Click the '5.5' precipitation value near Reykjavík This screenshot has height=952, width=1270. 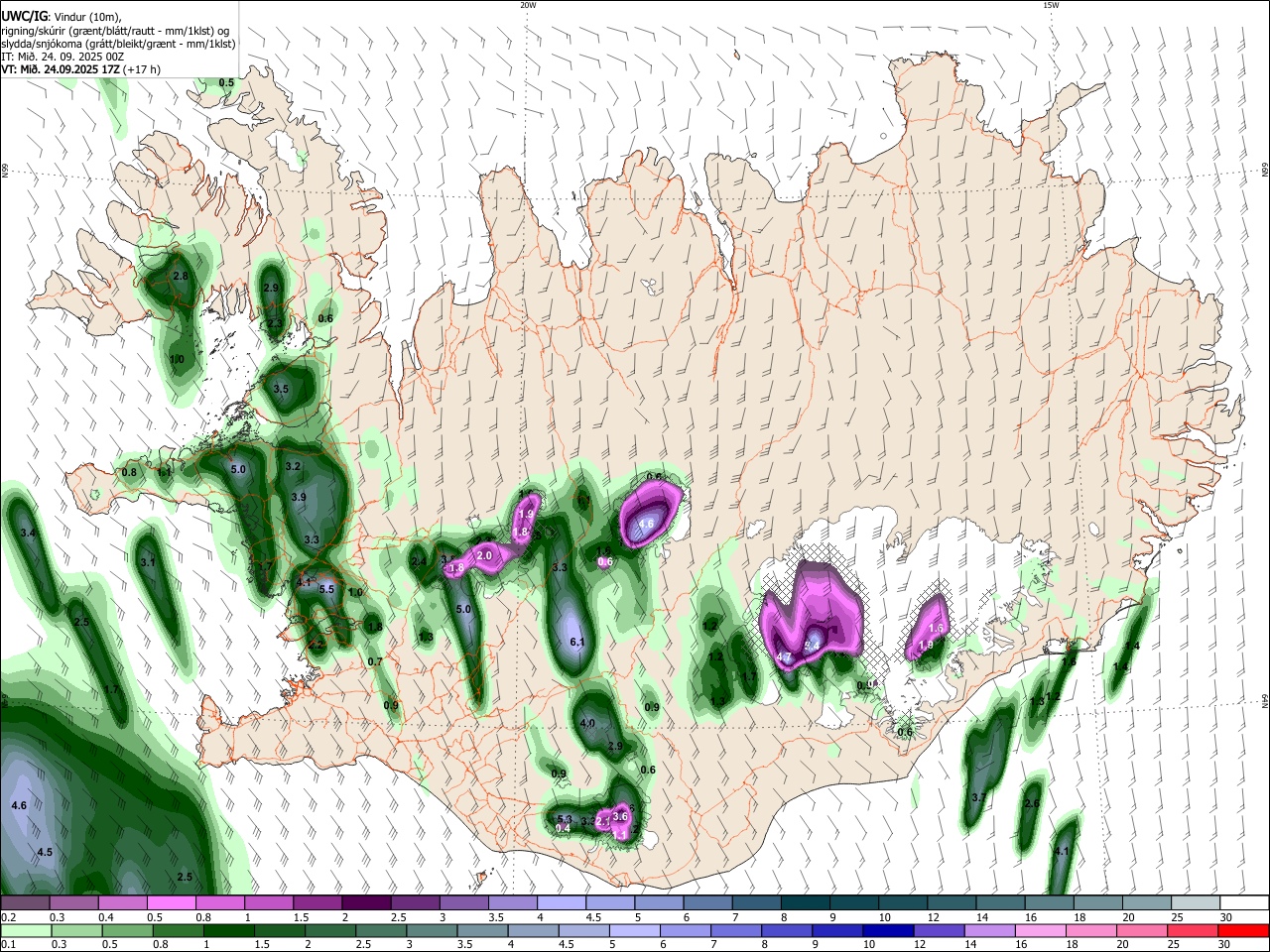pos(327,589)
